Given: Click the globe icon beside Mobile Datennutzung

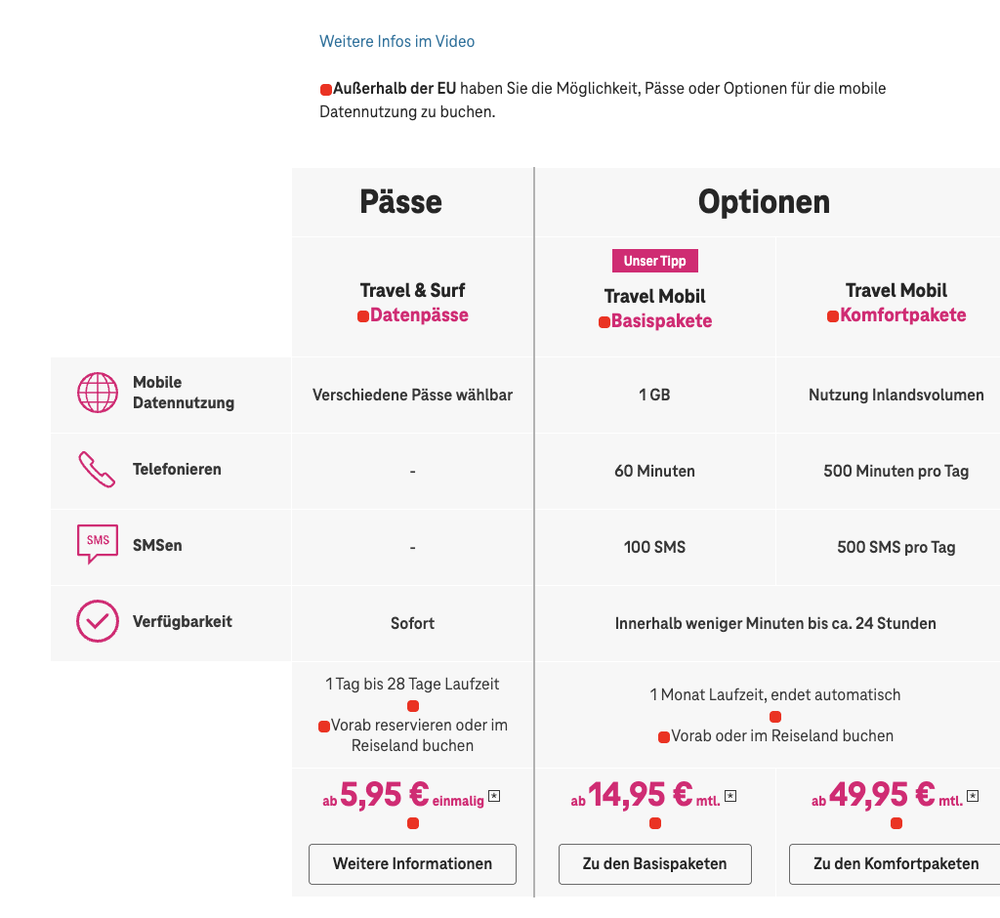Looking at the screenshot, I should 96,392.
